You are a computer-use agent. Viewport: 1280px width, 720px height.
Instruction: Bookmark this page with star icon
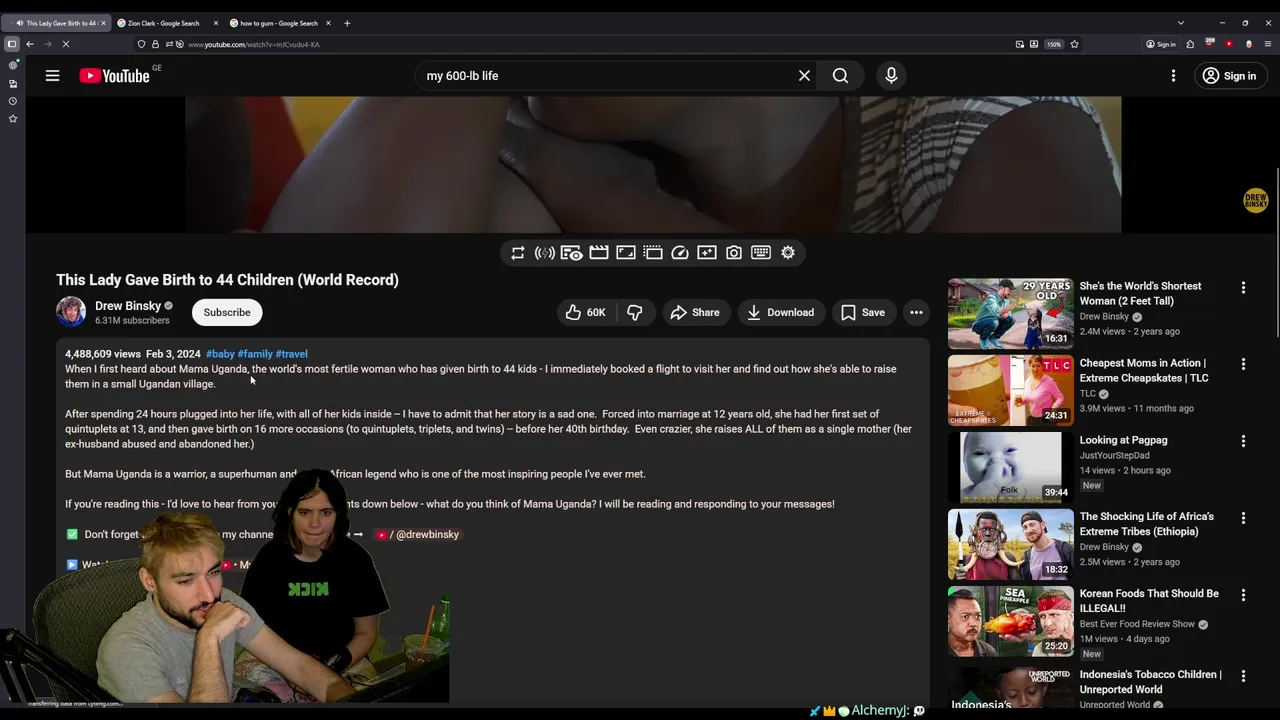tap(1074, 44)
